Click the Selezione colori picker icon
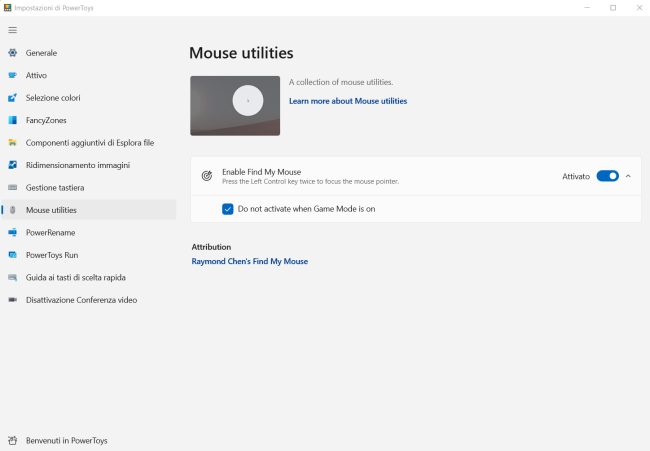This screenshot has width=650, height=451. tap(12, 98)
